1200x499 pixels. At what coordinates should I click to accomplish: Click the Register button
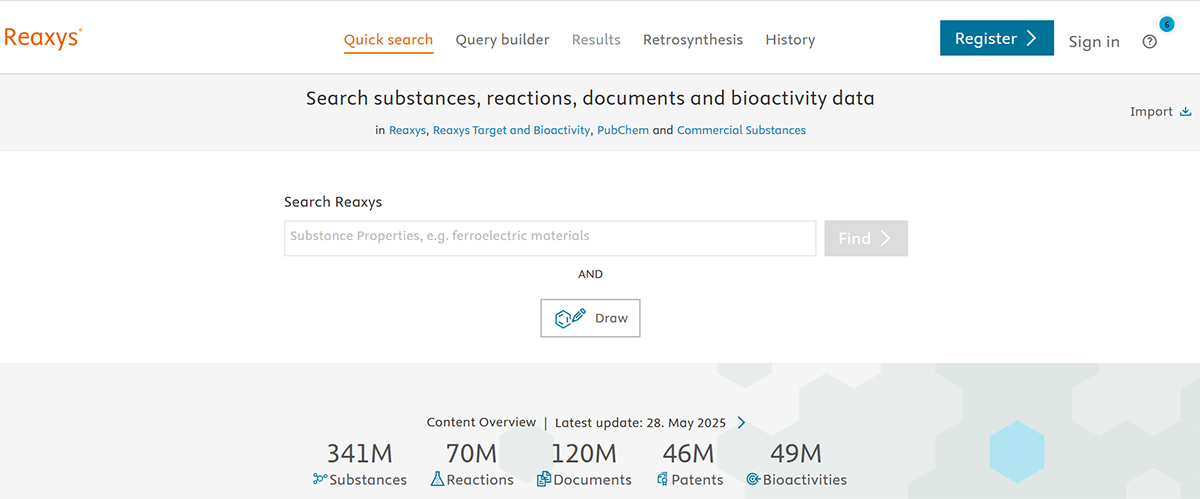[997, 38]
